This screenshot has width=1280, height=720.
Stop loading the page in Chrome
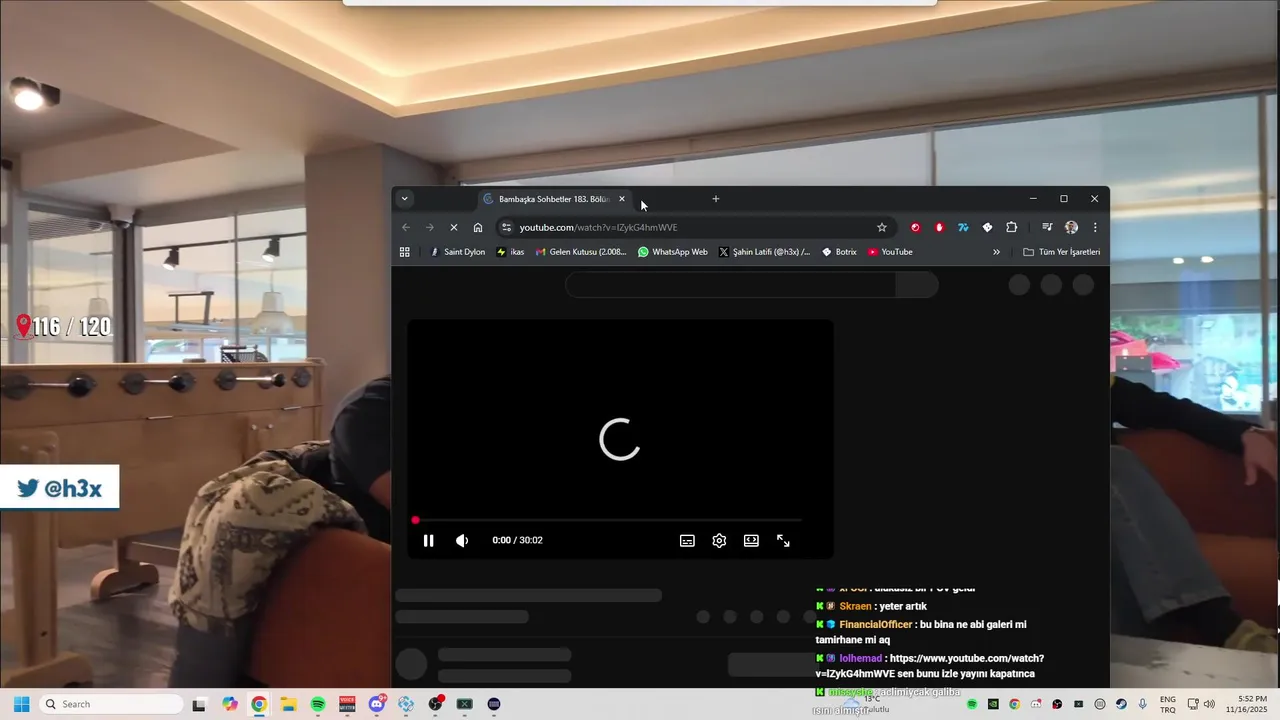(x=453, y=227)
